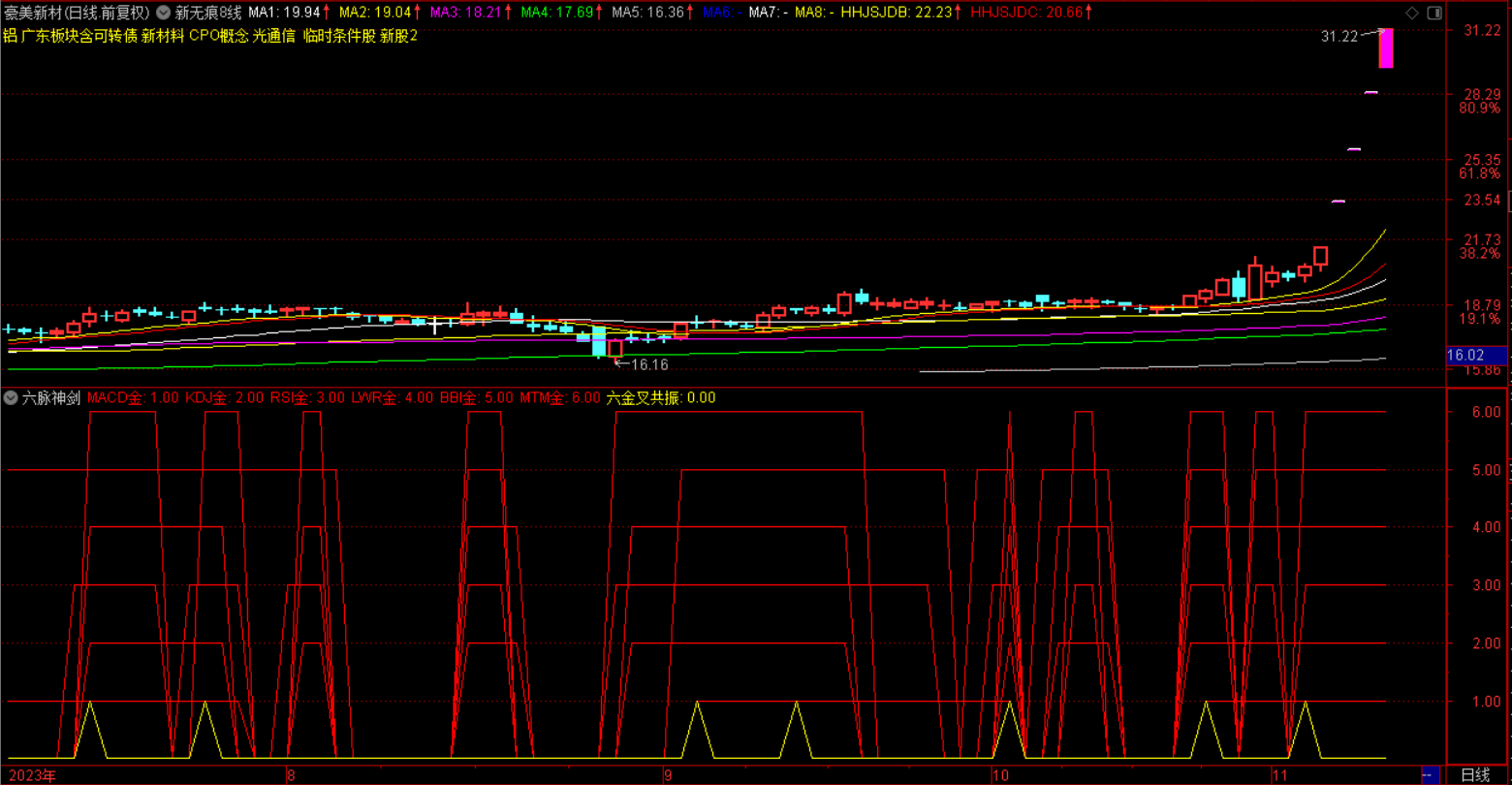Open the diamond marker icon at chart top-right
The width and height of the screenshot is (1512, 785).
1411,13
